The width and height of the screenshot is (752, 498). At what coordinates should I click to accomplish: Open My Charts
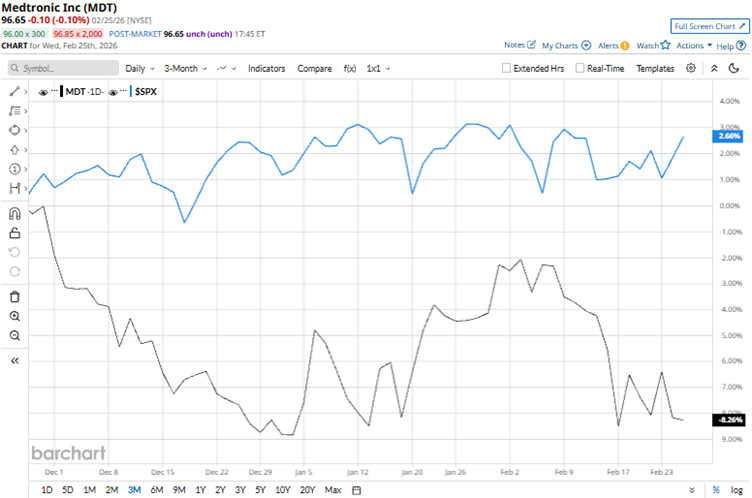click(566, 46)
